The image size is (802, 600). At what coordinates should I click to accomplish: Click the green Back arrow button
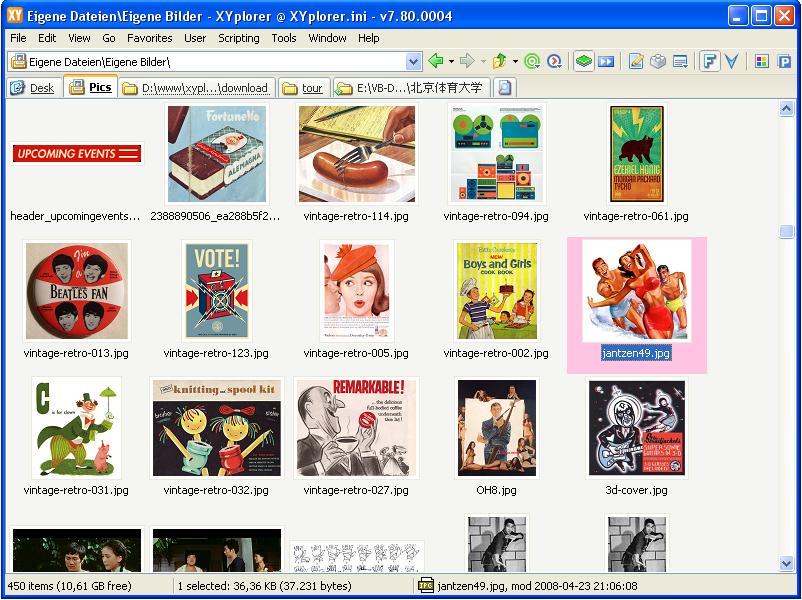tap(436, 61)
